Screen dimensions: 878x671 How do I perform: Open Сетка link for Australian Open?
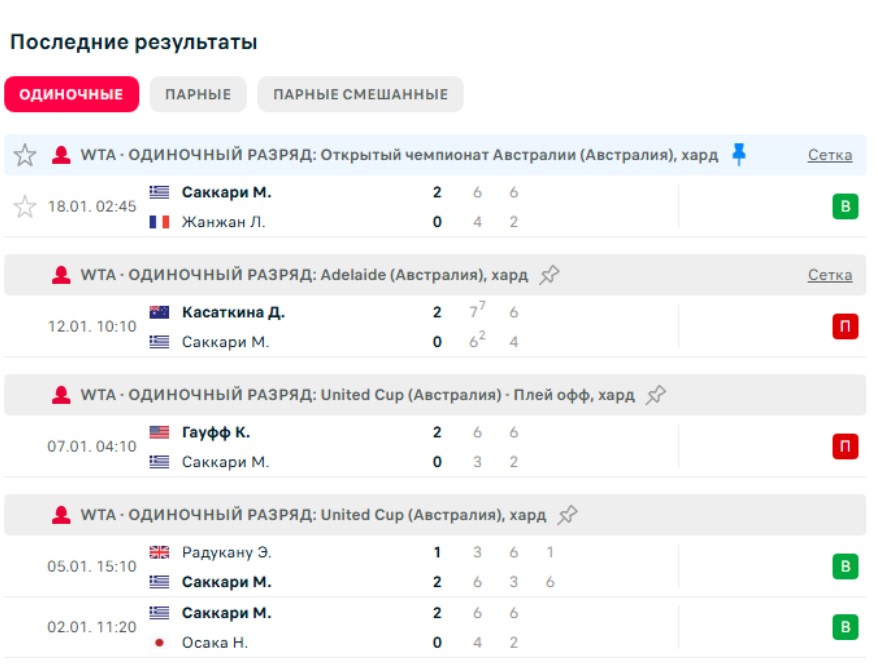tap(830, 155)
